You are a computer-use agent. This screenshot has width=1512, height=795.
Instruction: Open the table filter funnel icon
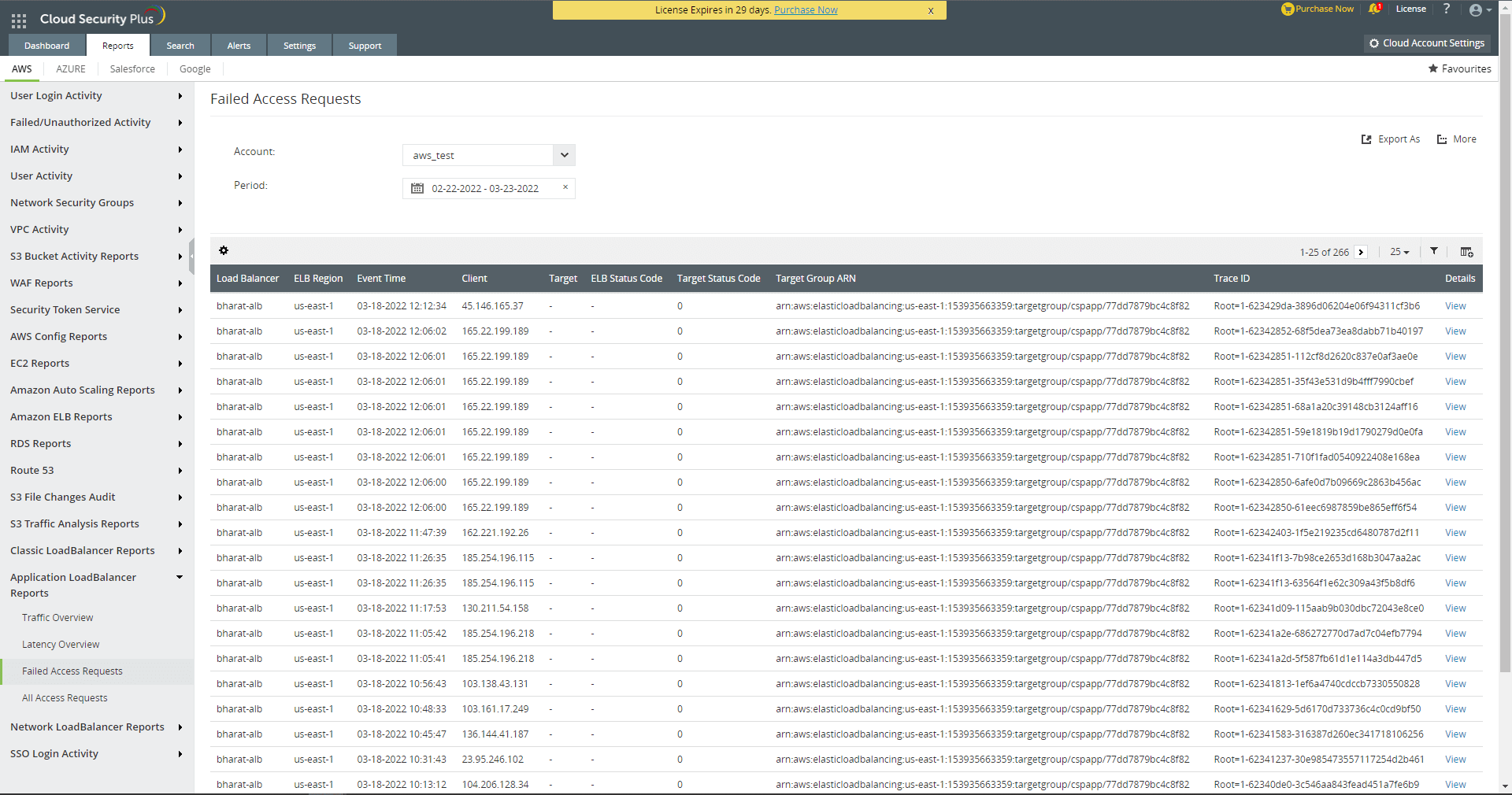click(x=1434, y=251)
